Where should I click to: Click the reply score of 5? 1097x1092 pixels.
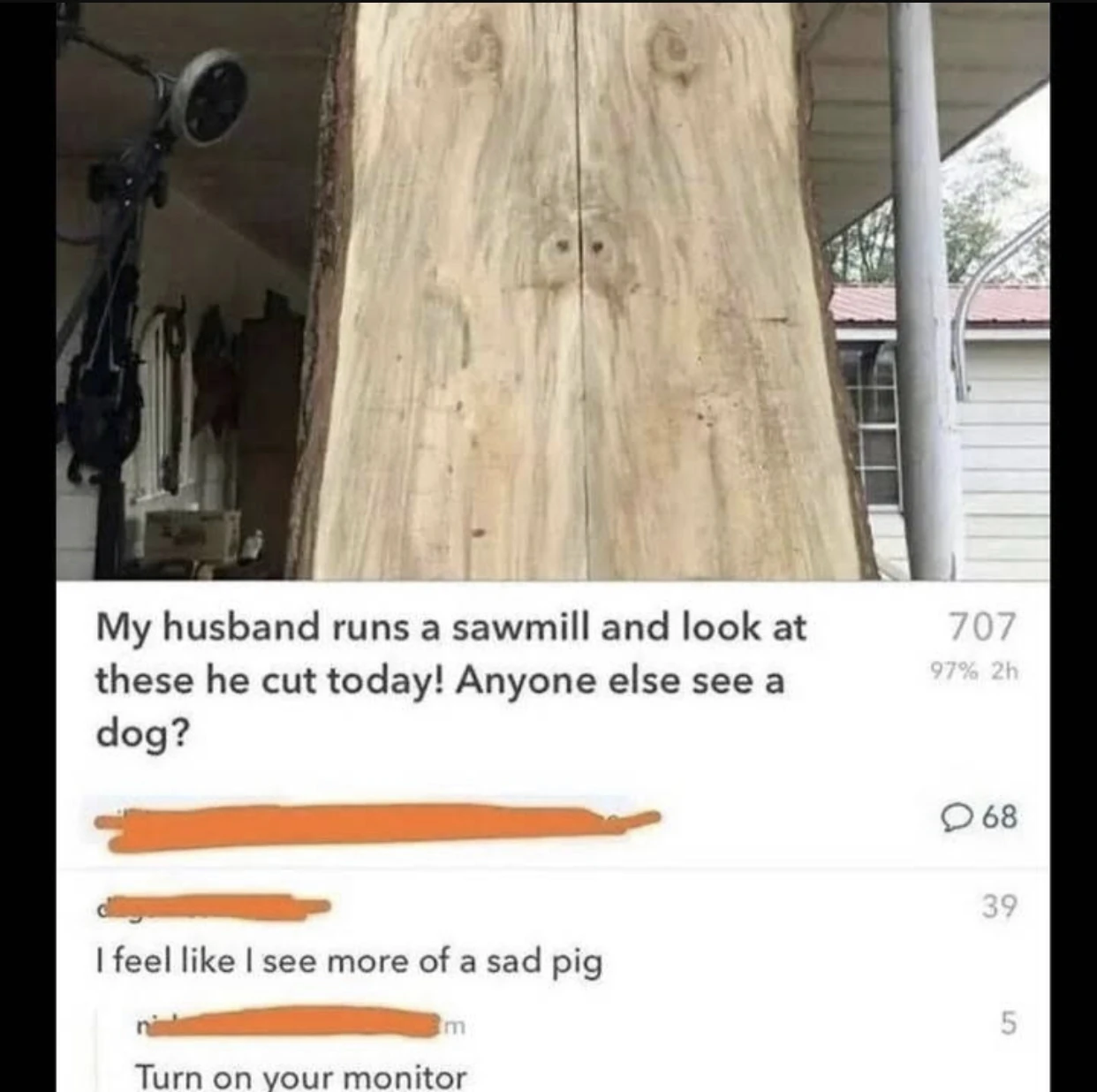[1009, 1024]
